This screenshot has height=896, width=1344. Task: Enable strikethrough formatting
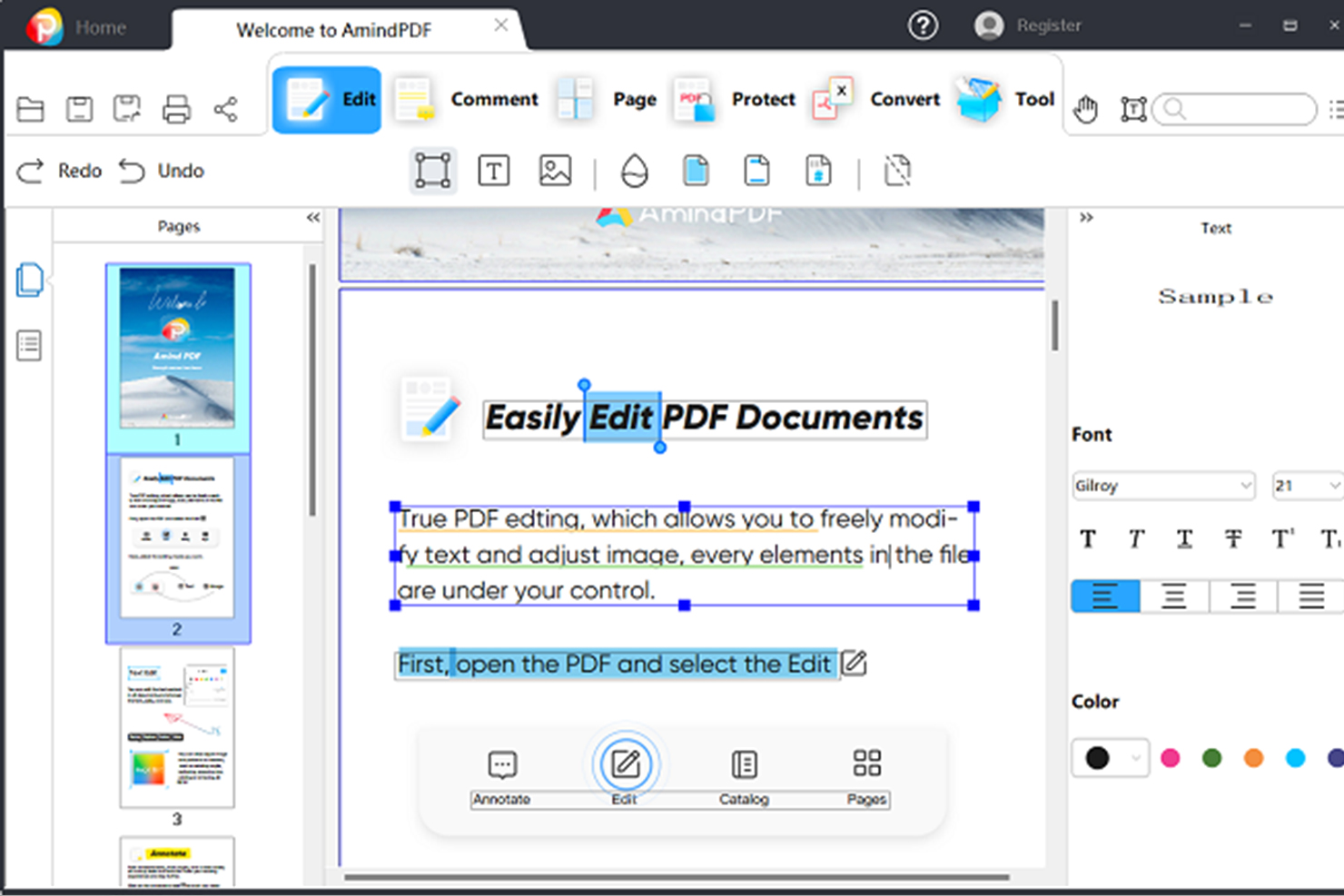click(1233, 538)
